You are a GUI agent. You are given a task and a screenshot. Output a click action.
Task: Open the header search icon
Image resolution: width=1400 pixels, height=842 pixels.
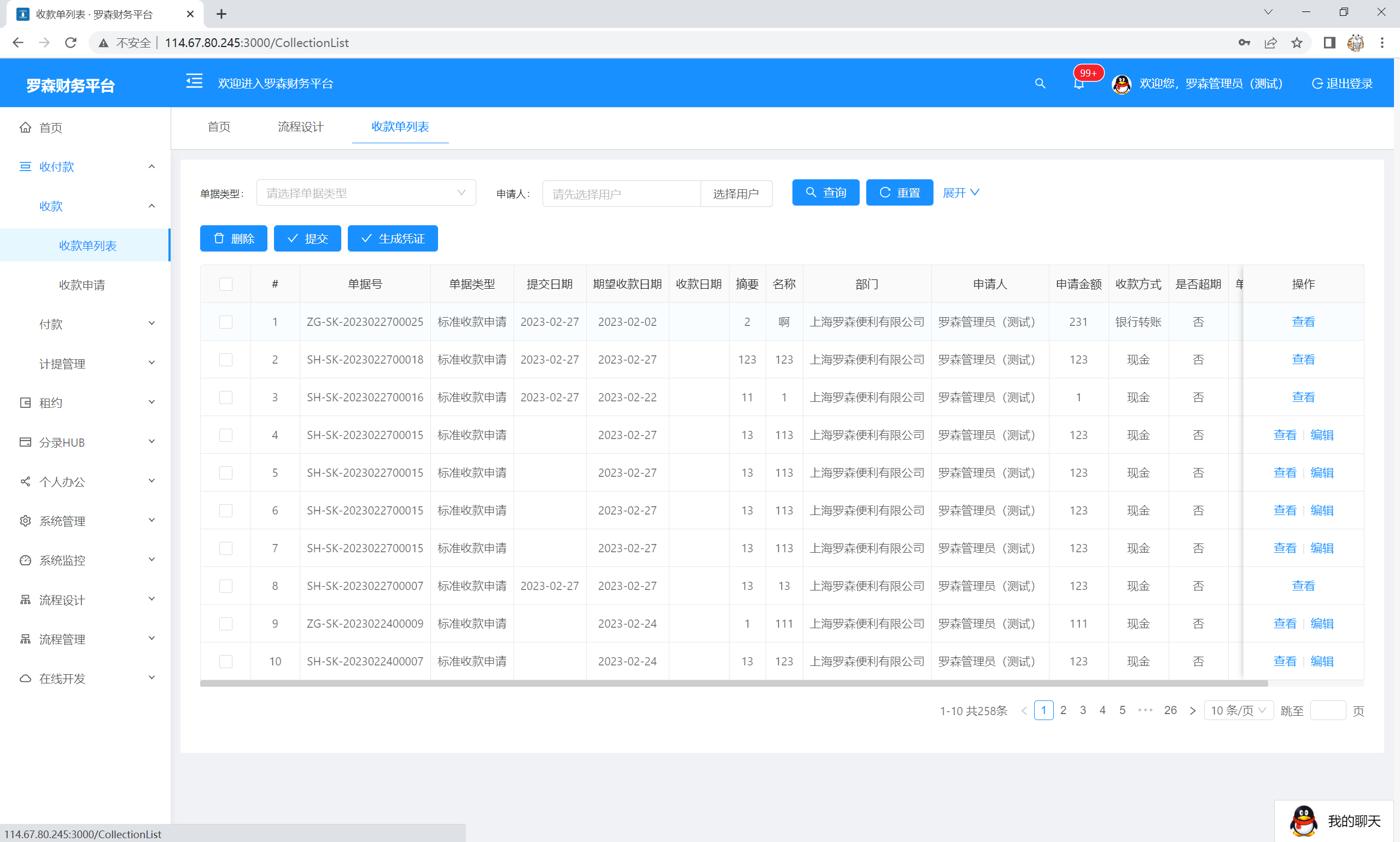pyautogui.click(x=1040, y=84)
